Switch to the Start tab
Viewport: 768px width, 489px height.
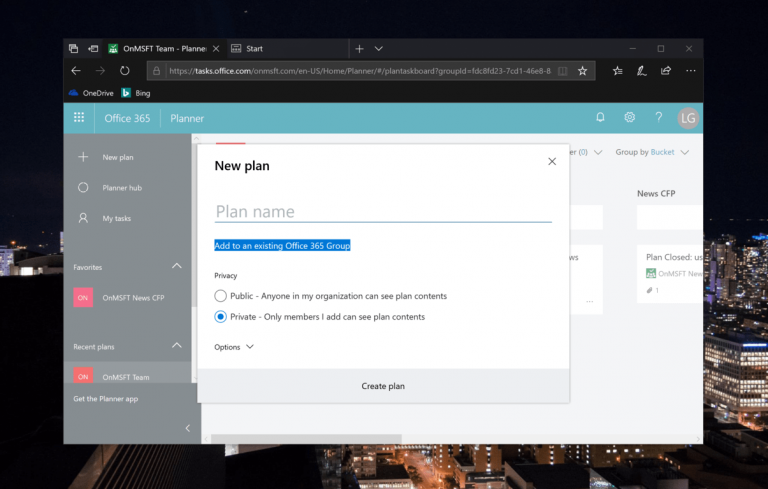coord(288,49)
